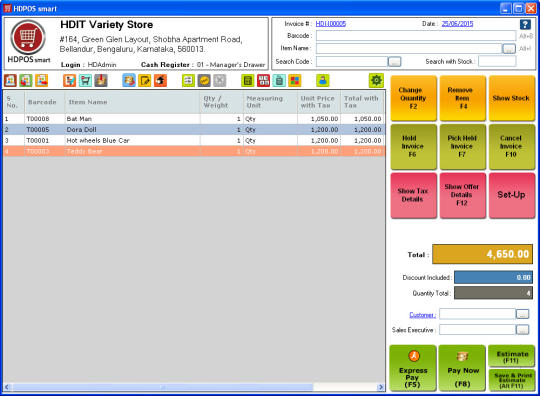
Task: Select the highlighted Teddy Bear row
Action: [194, 151]
